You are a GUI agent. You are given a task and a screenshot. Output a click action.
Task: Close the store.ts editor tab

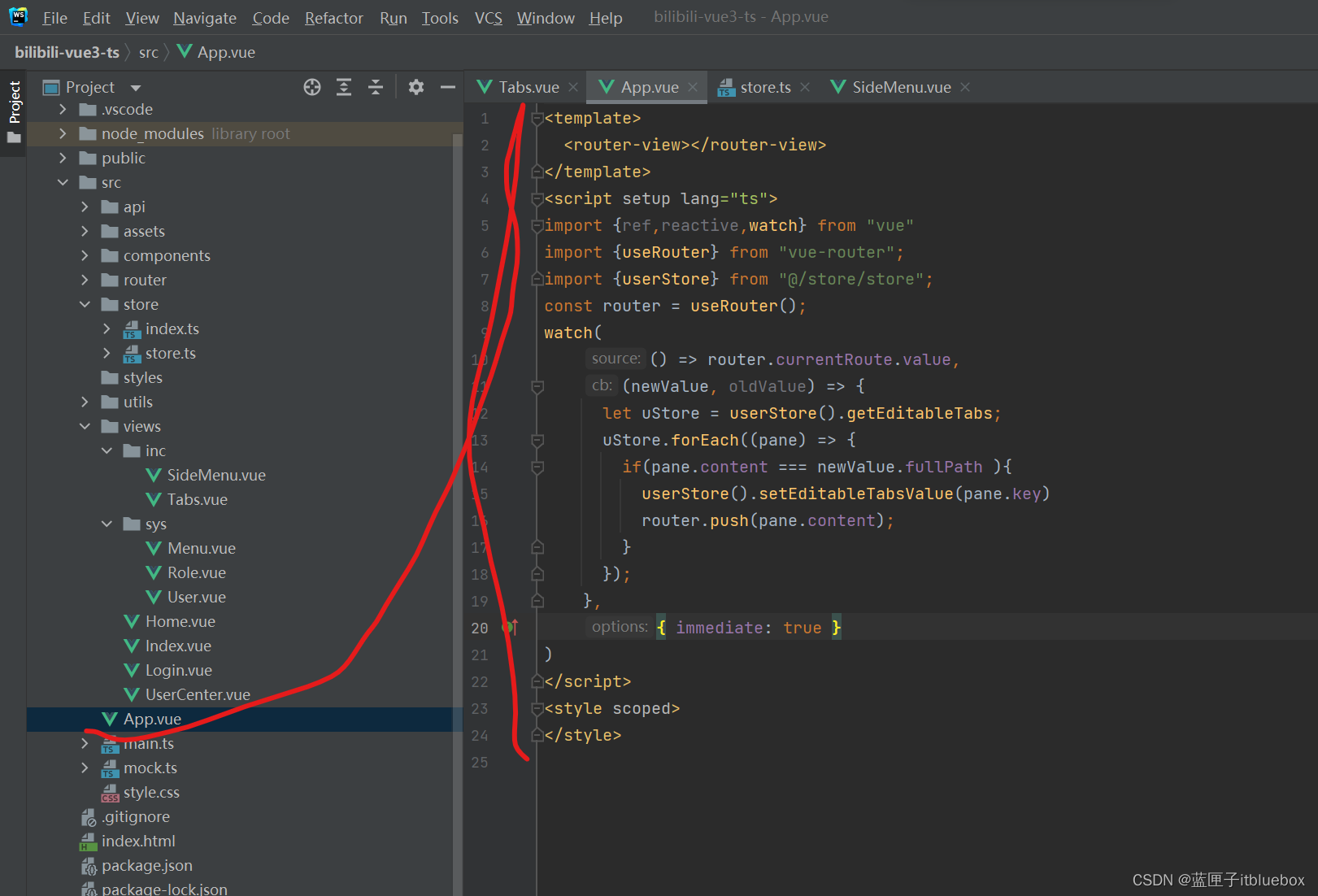click(805, 87)
